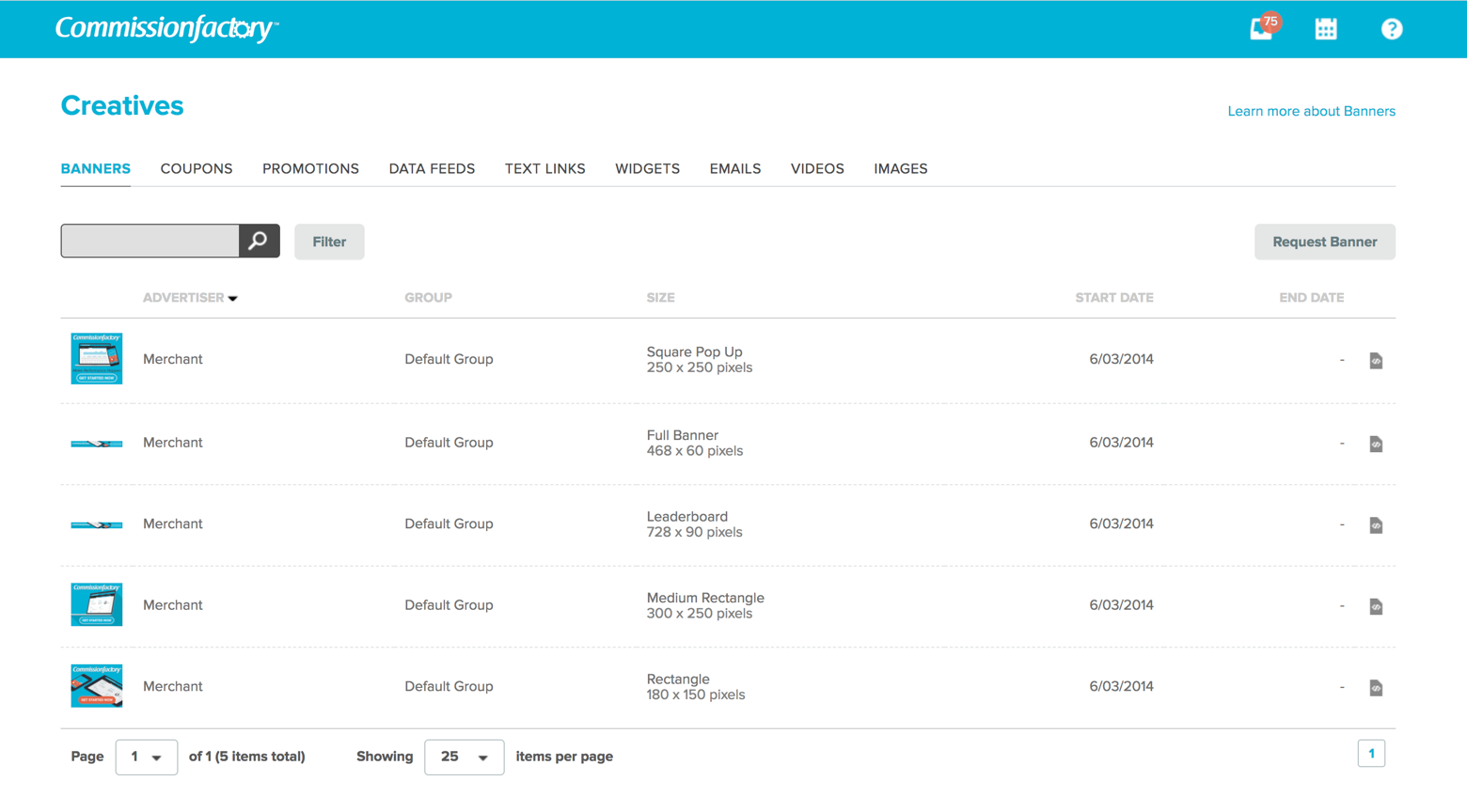Image resolution: width=1467 pixels, height=812 pixels.
Task: Open the page number dropdown
Action: [x=147, y=757]
